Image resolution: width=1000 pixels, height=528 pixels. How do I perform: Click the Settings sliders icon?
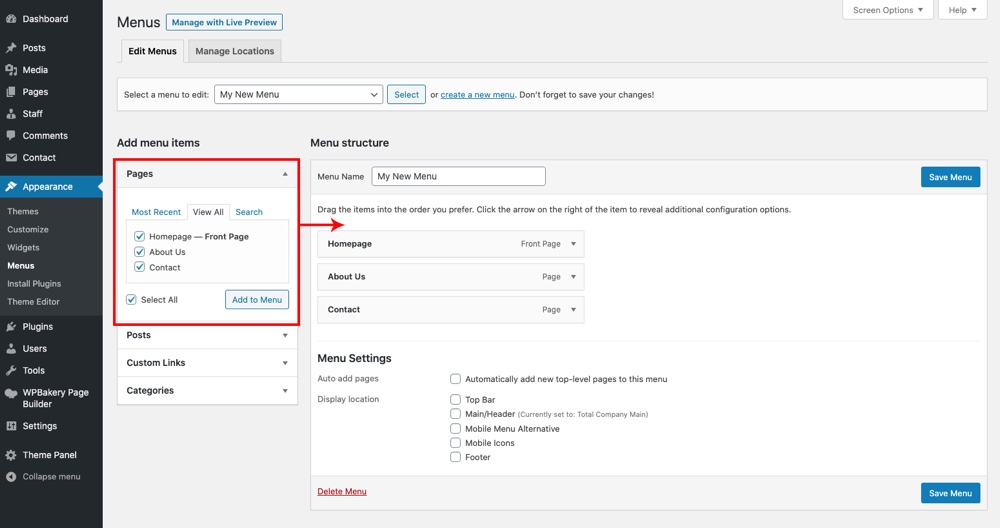[x=11, y=426]
